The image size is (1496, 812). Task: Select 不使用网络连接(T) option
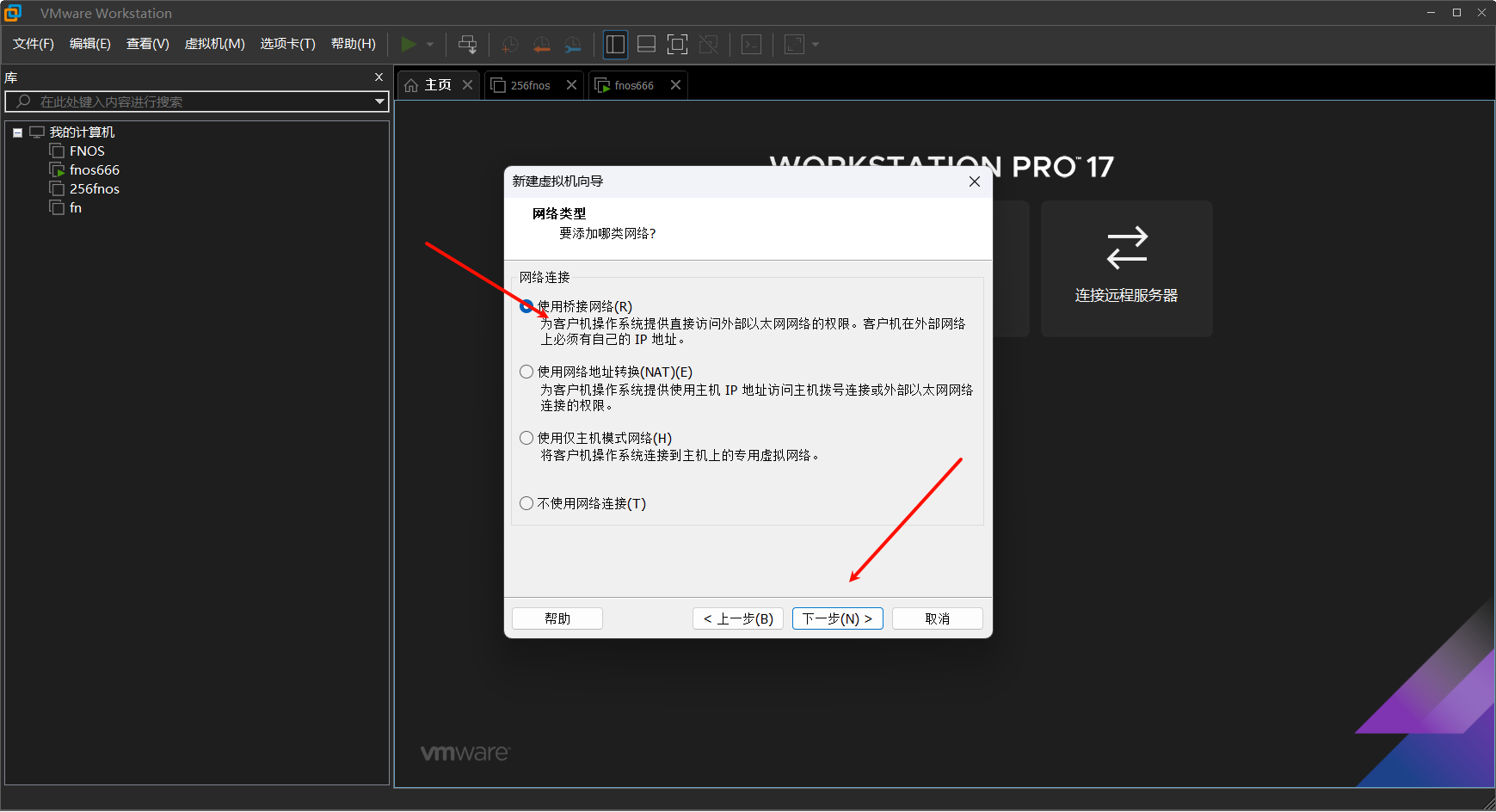(526, 503)
